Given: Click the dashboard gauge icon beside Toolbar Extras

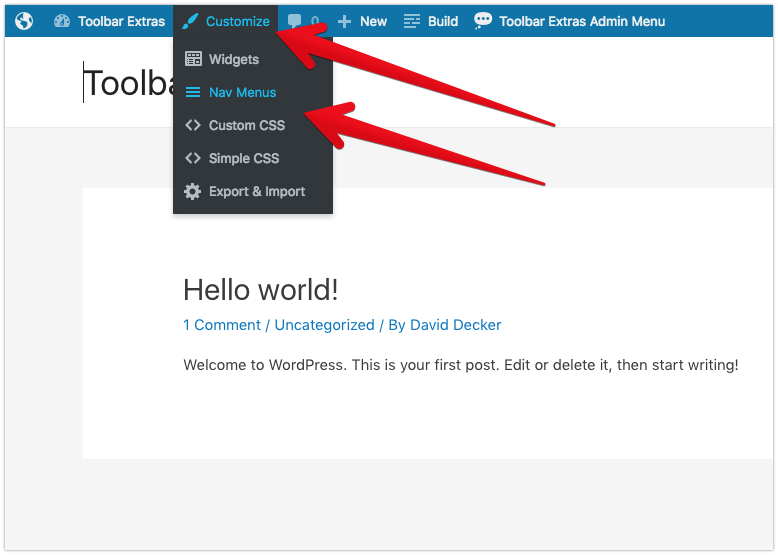Looking at the screenshot, I should 62,21.
